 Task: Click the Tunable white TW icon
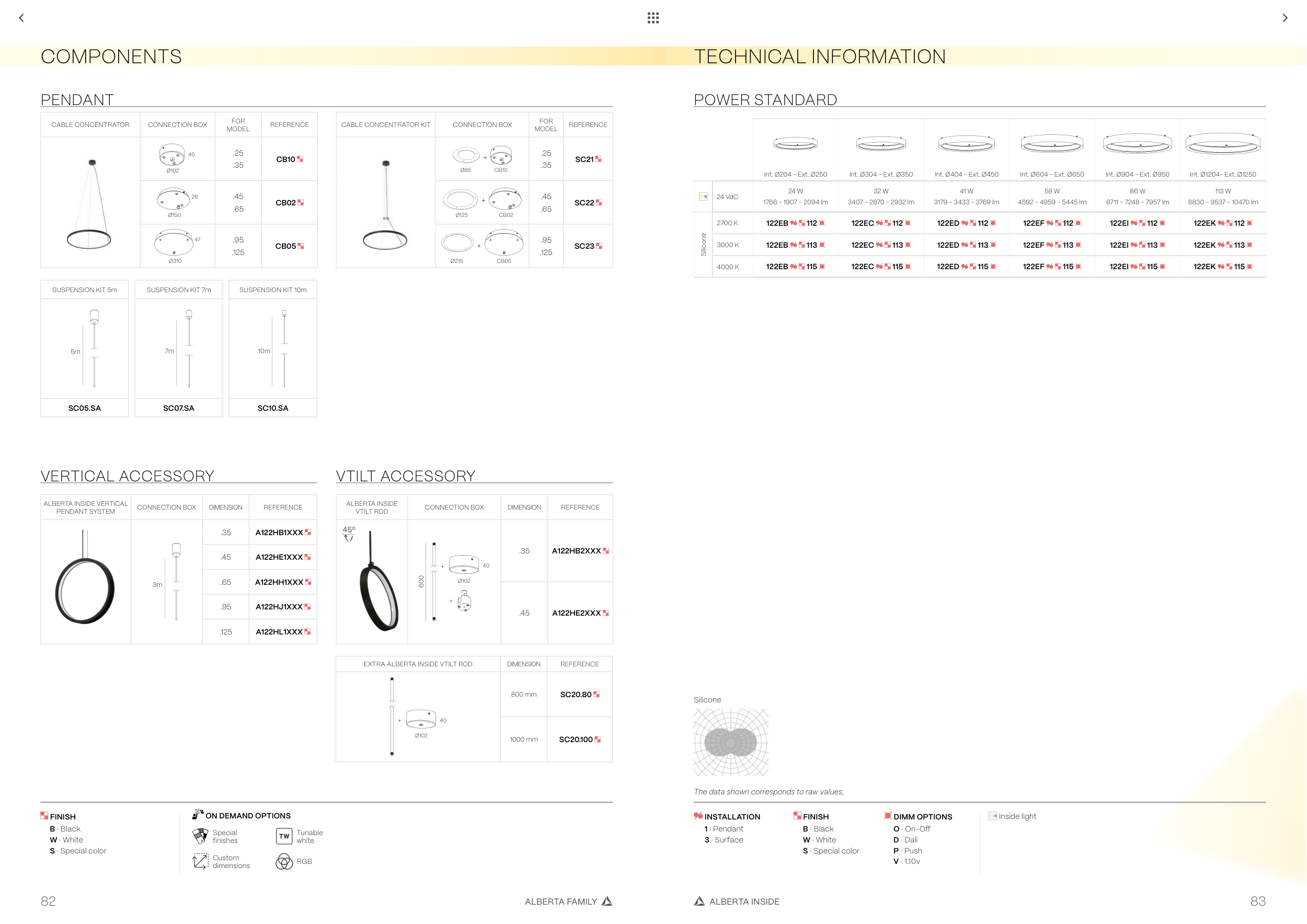coord(284,836)
